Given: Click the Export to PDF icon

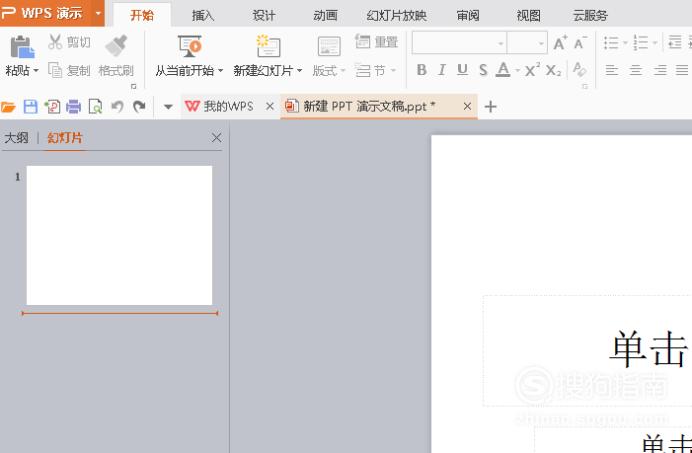Looking at the screenshot, I should (x=52, y=106).
